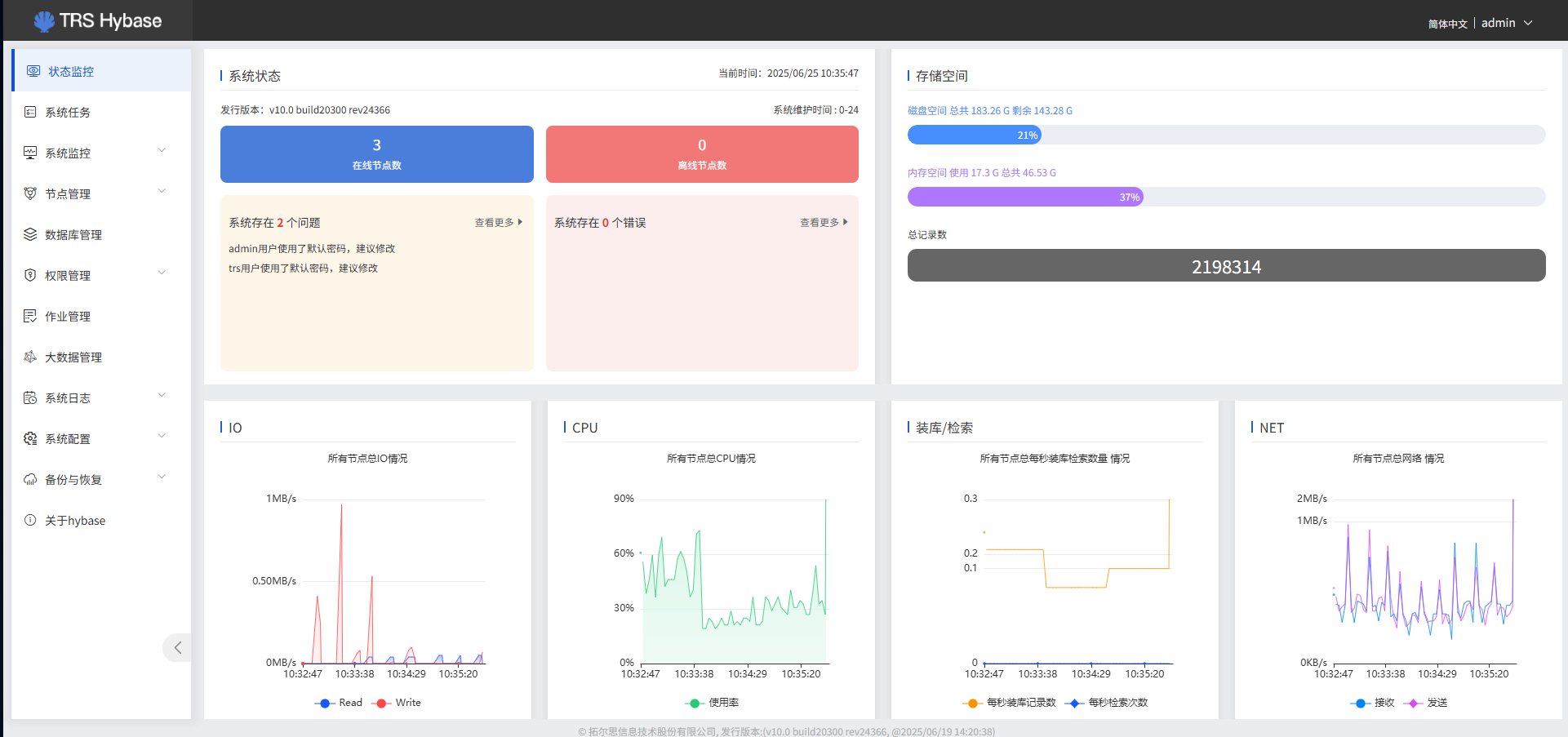This screenshot has width=1568, height=737.
Task: Click the system tasks sidebar icon
Action: pos(30,112)
